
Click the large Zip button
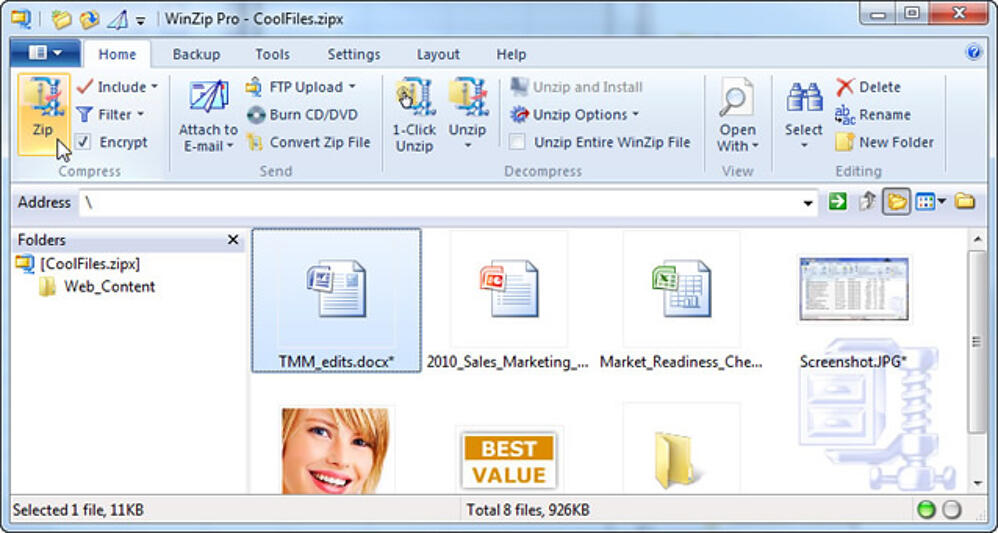(x=43, y=115)
